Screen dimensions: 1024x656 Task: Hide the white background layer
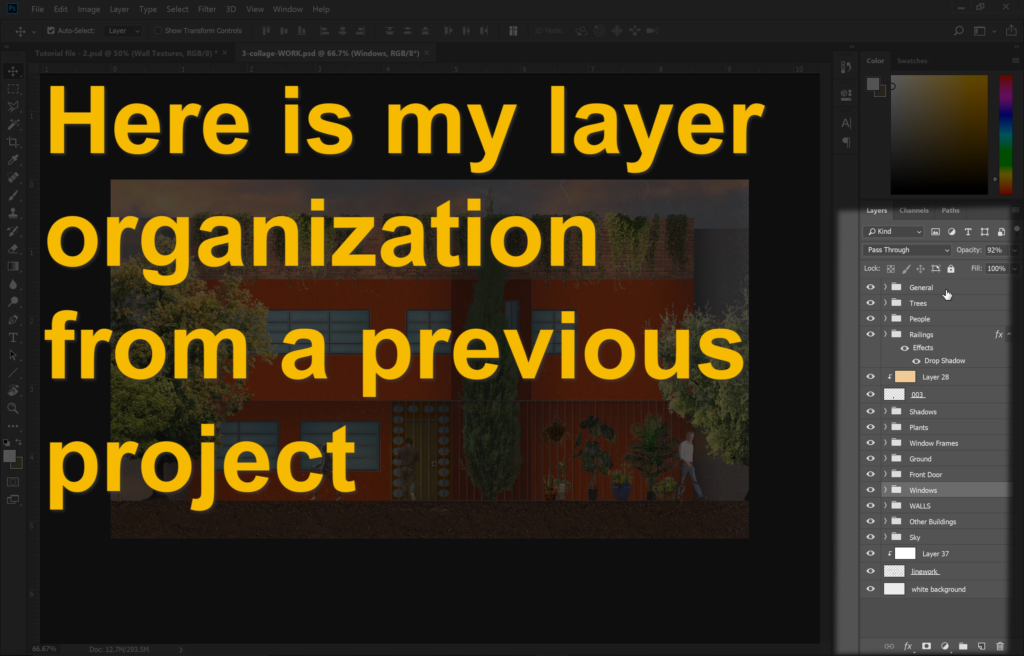point(870,589)
